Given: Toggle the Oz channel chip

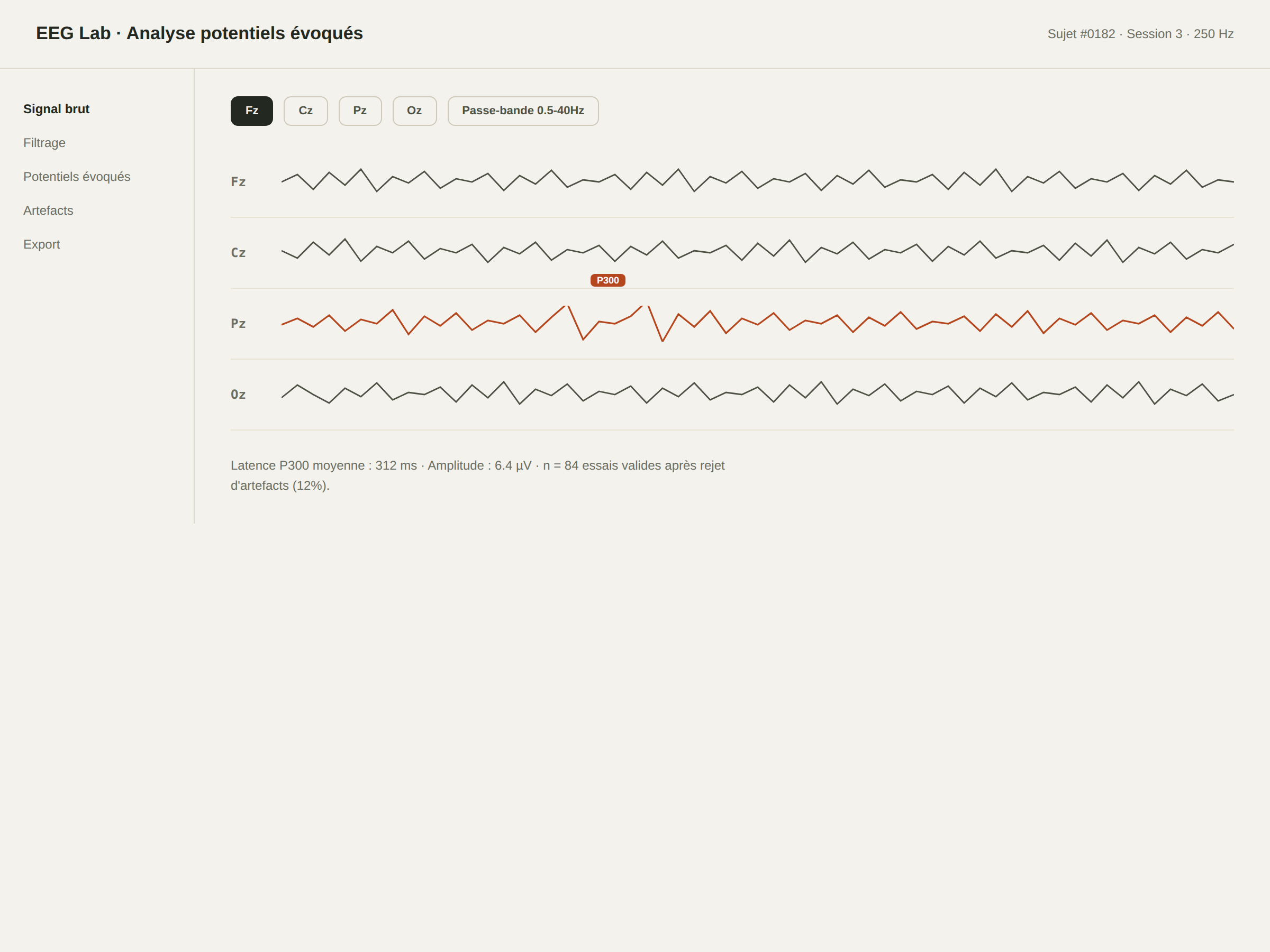Looking at the screenshot, I should [x=414, y=111].
